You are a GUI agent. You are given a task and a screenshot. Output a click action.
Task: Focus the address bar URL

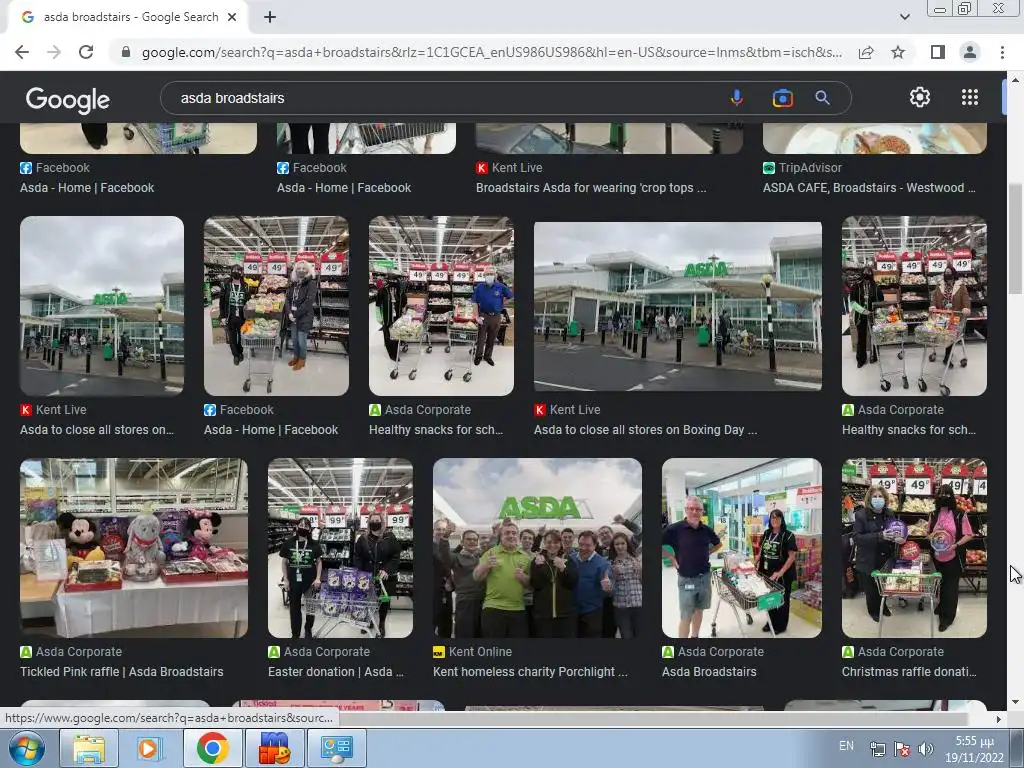(491, 52)
